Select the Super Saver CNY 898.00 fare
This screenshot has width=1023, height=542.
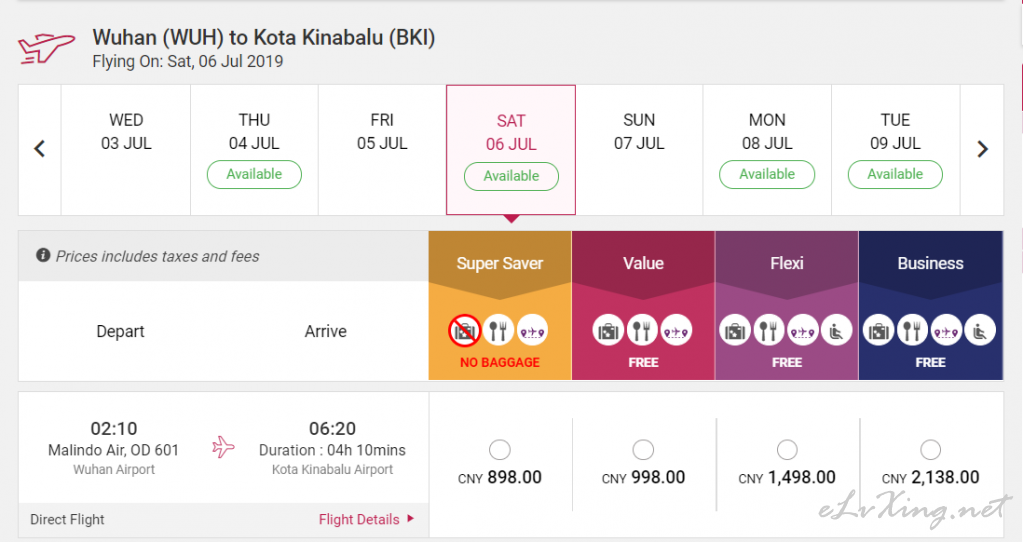coord(500,449)
